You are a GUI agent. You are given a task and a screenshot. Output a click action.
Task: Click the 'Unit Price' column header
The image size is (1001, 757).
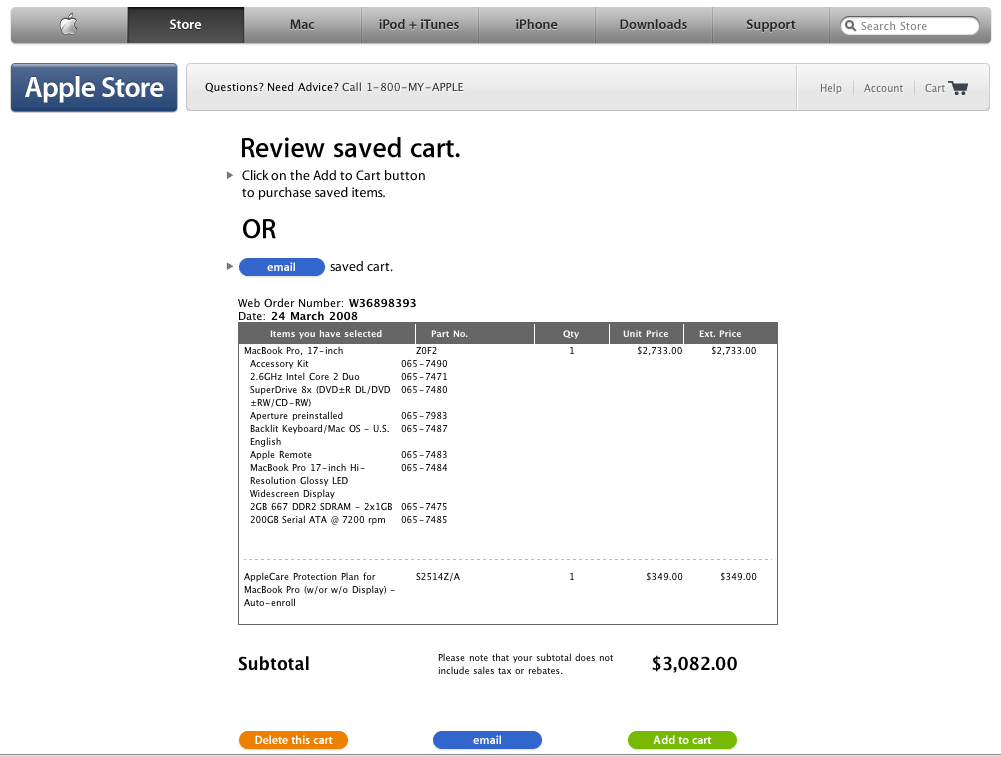(645, 334)
